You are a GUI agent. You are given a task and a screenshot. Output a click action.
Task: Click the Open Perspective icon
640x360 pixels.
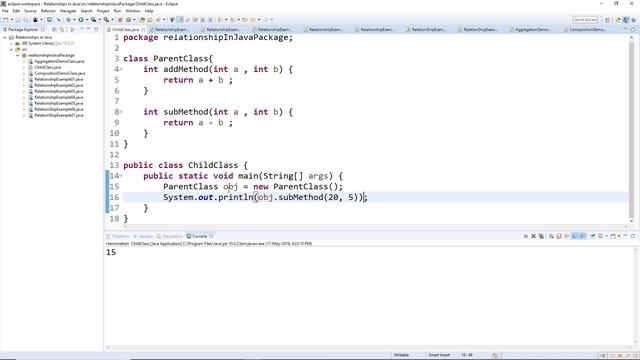coord(607,20)
